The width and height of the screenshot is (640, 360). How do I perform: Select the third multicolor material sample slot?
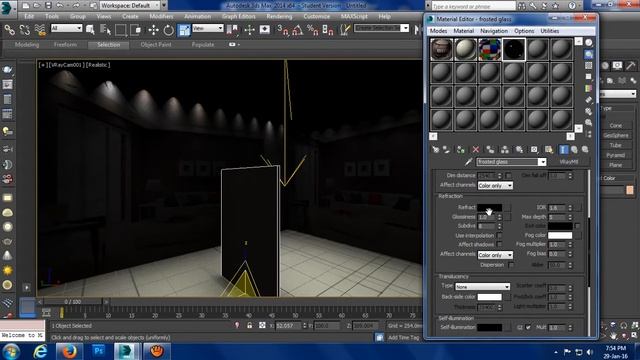tap(489, 49)
